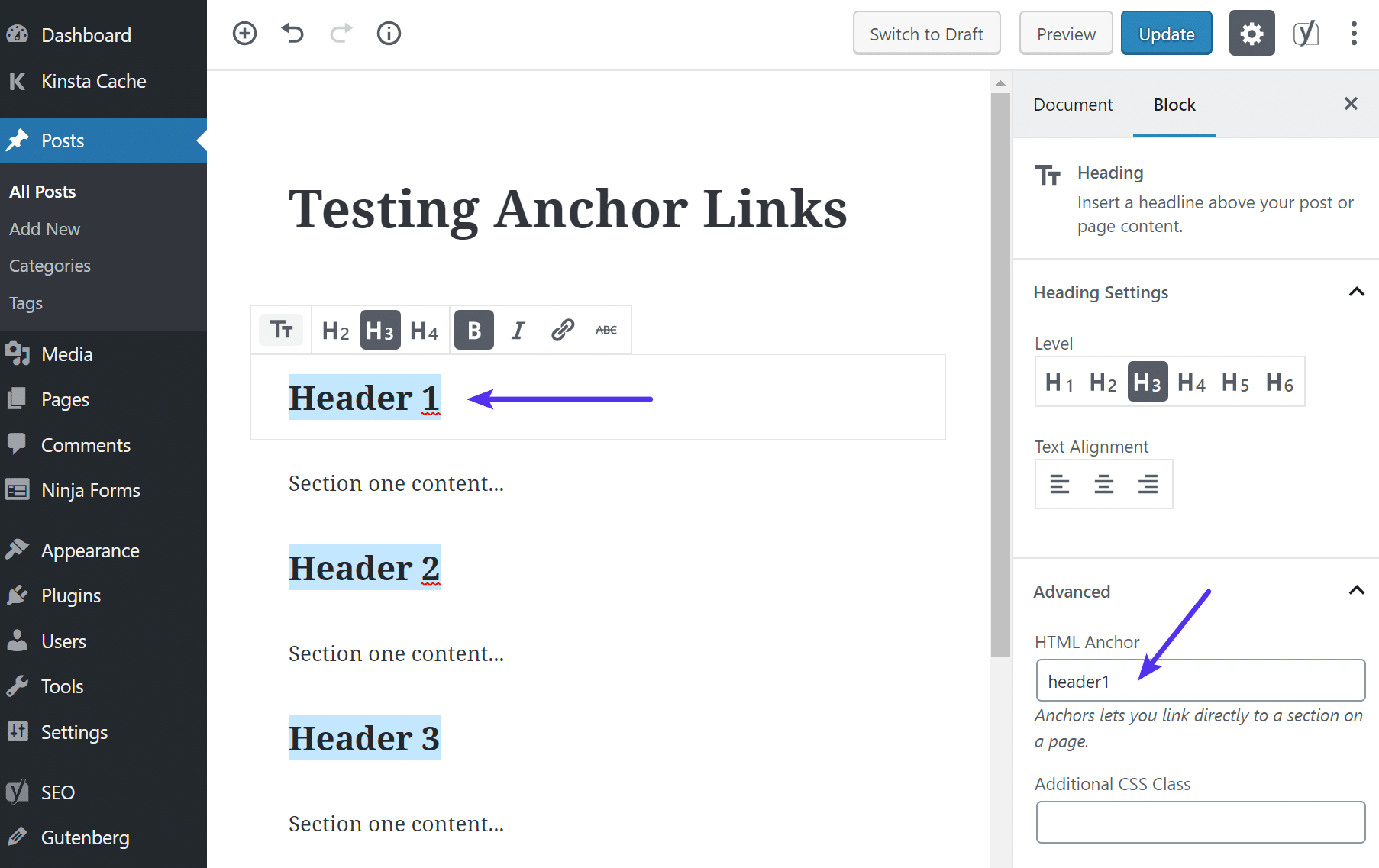Open the block inserter plus icon

(x=244, y=33)
